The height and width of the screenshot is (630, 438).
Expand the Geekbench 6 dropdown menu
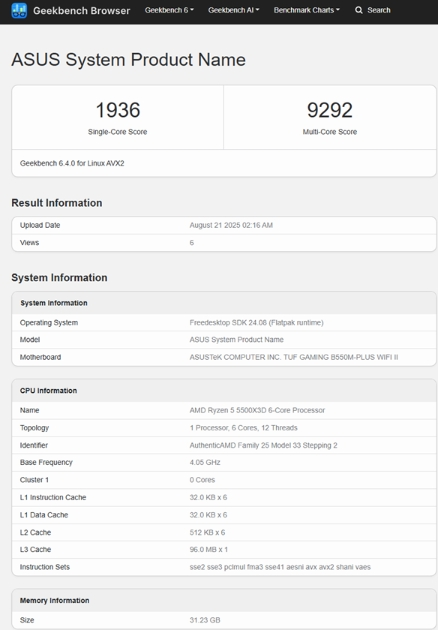(x=169, y=10)
